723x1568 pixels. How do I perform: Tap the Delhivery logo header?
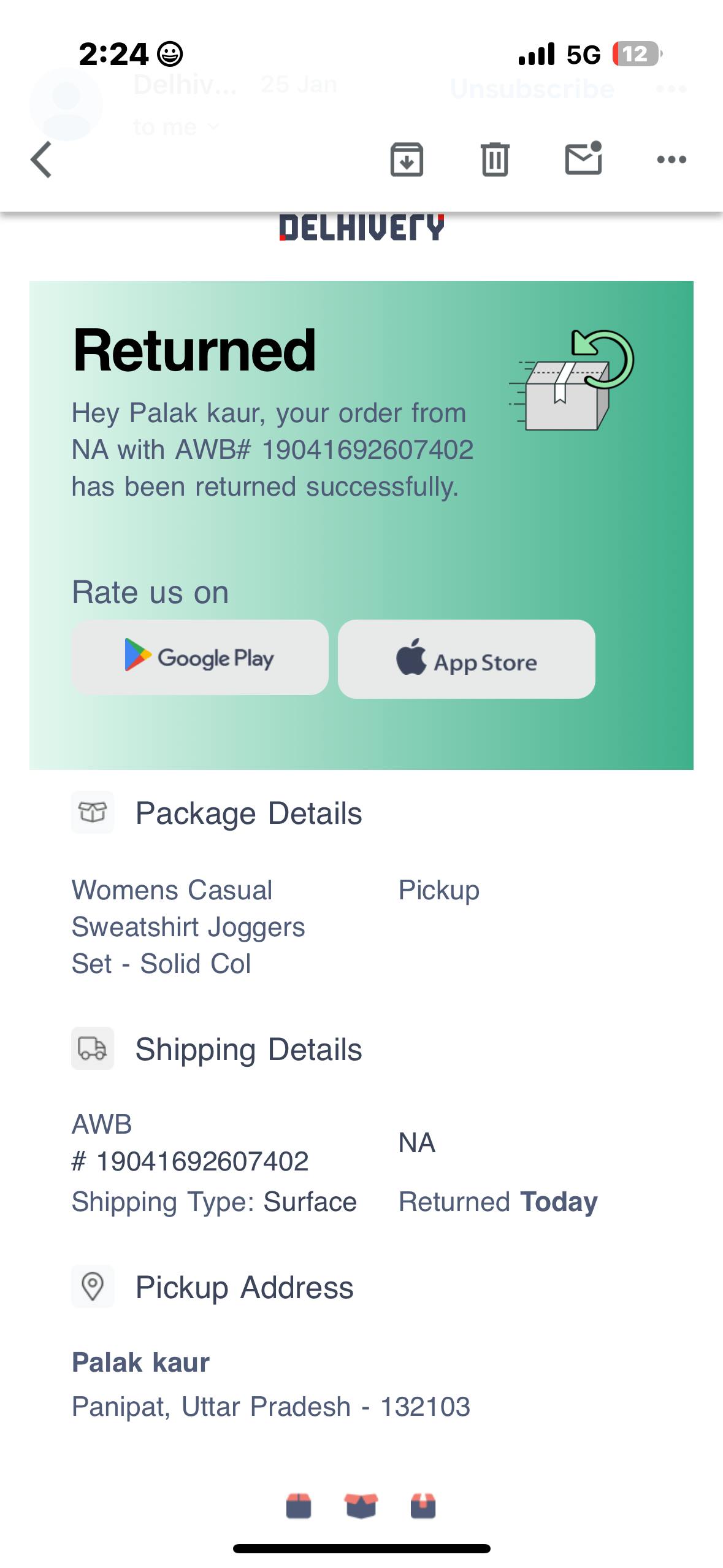click(x=361, y=228)
